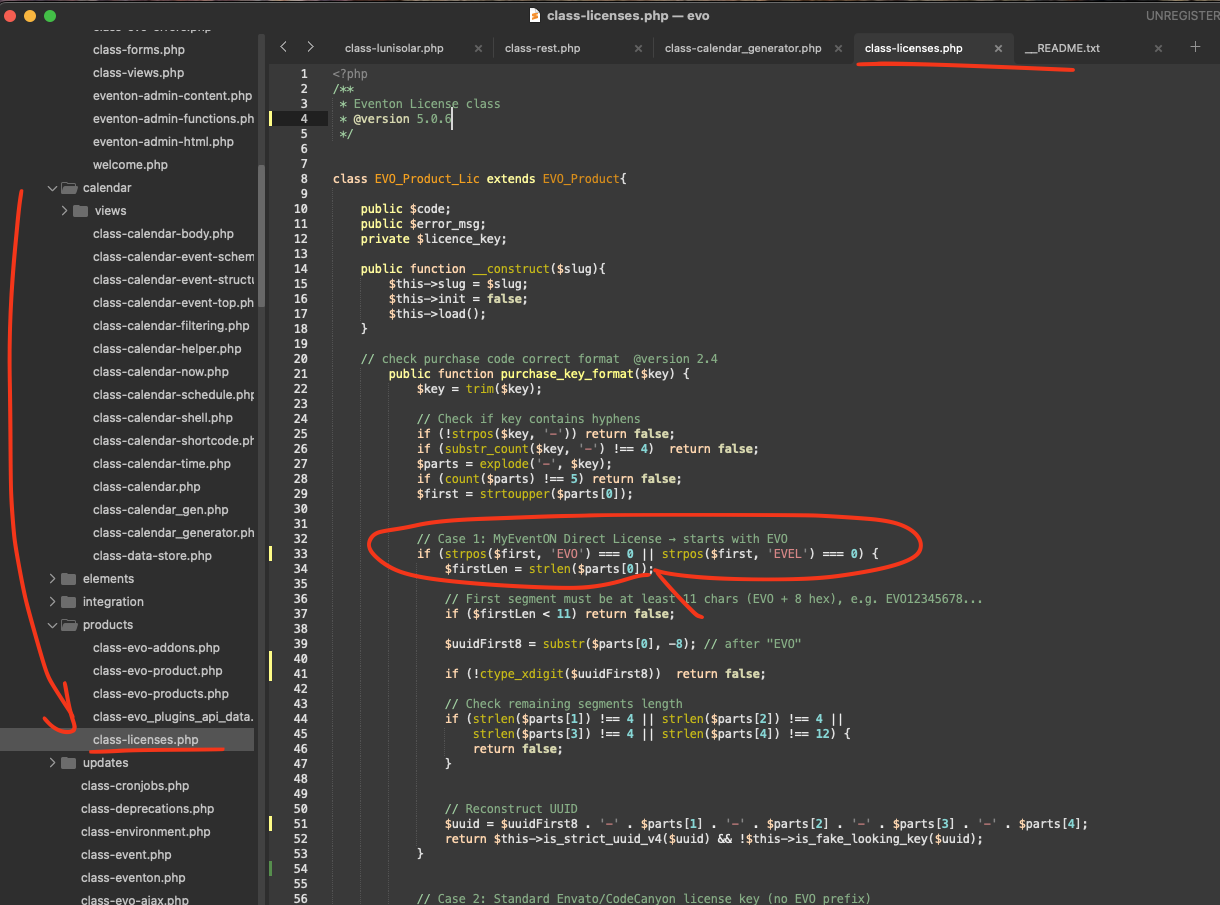Image resolution: width=1220 pixels, height=905 pixels.
Task: Collapse the calendar folder arrow
Action: [x=53, y=188]
